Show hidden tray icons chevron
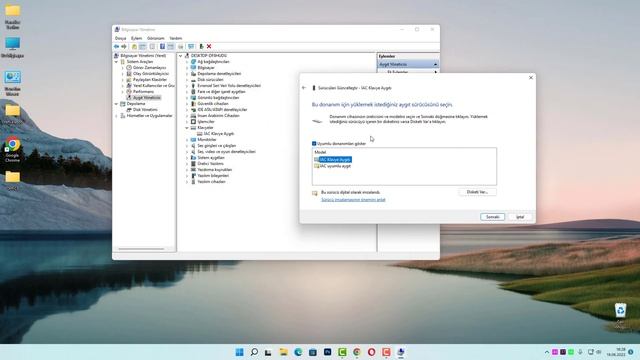 point(547,352)
